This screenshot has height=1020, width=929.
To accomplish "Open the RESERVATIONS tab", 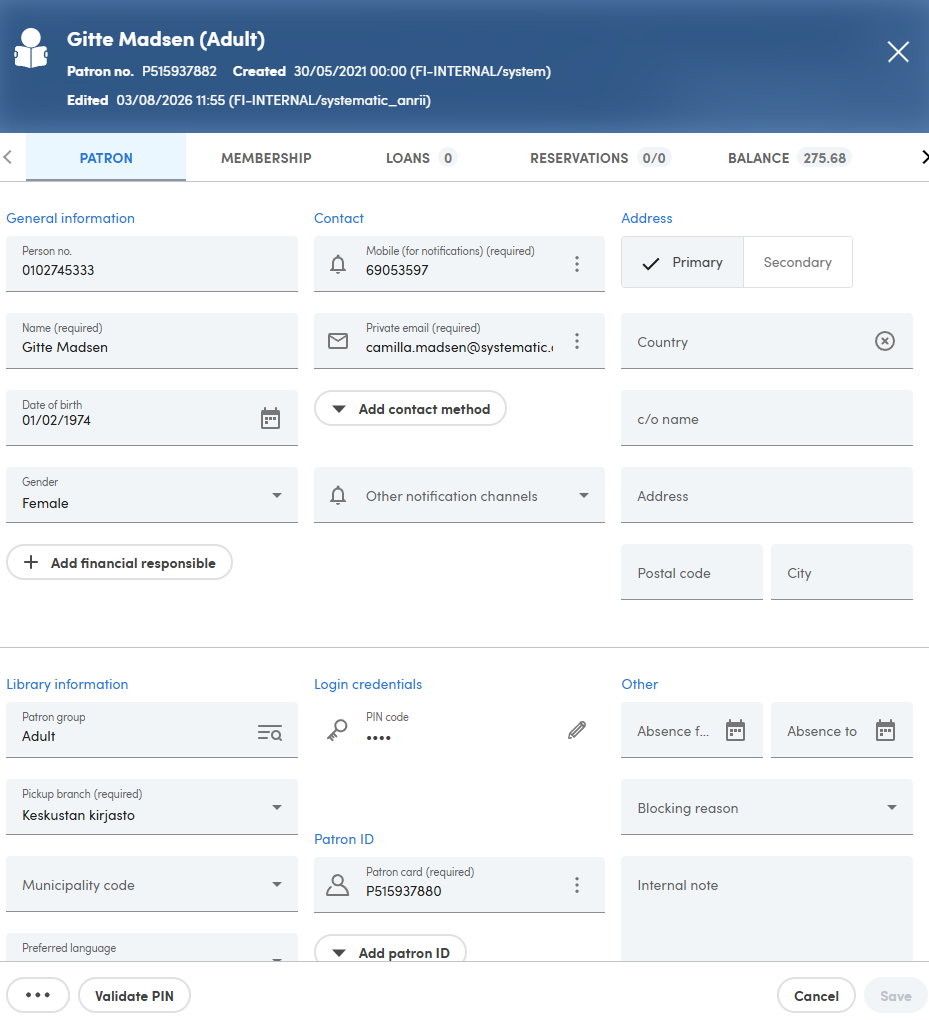I will coord(599,157).
